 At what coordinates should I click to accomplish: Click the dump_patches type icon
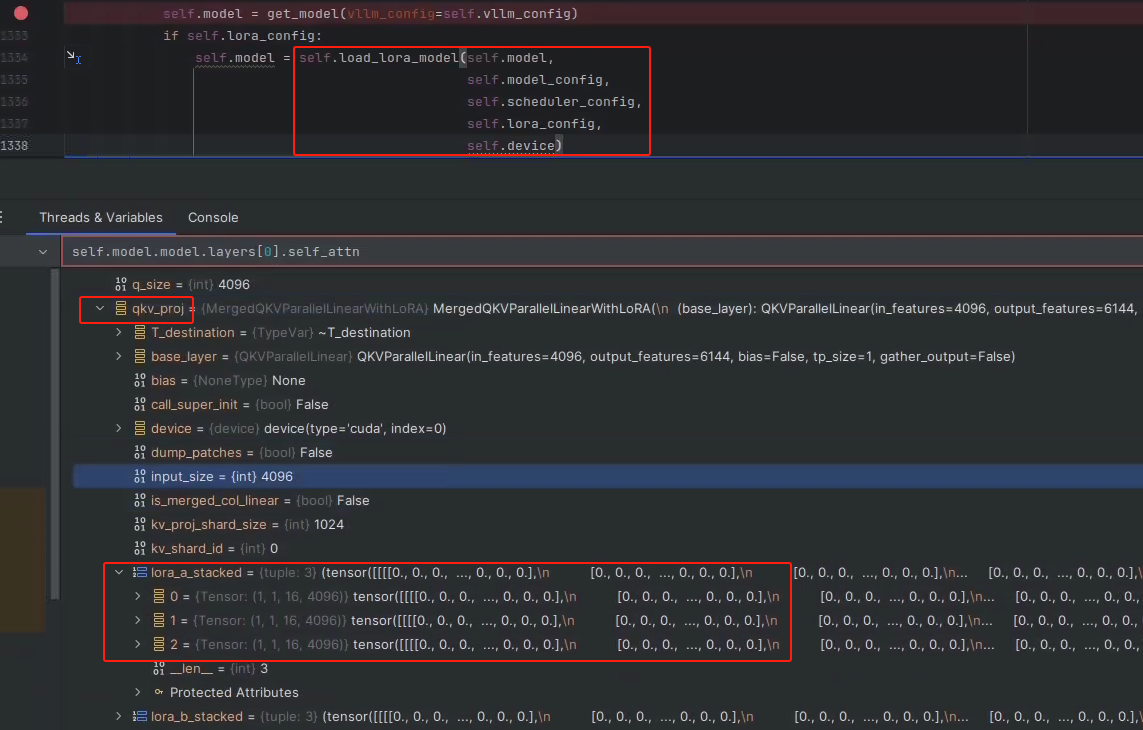(x=140, y=452)
